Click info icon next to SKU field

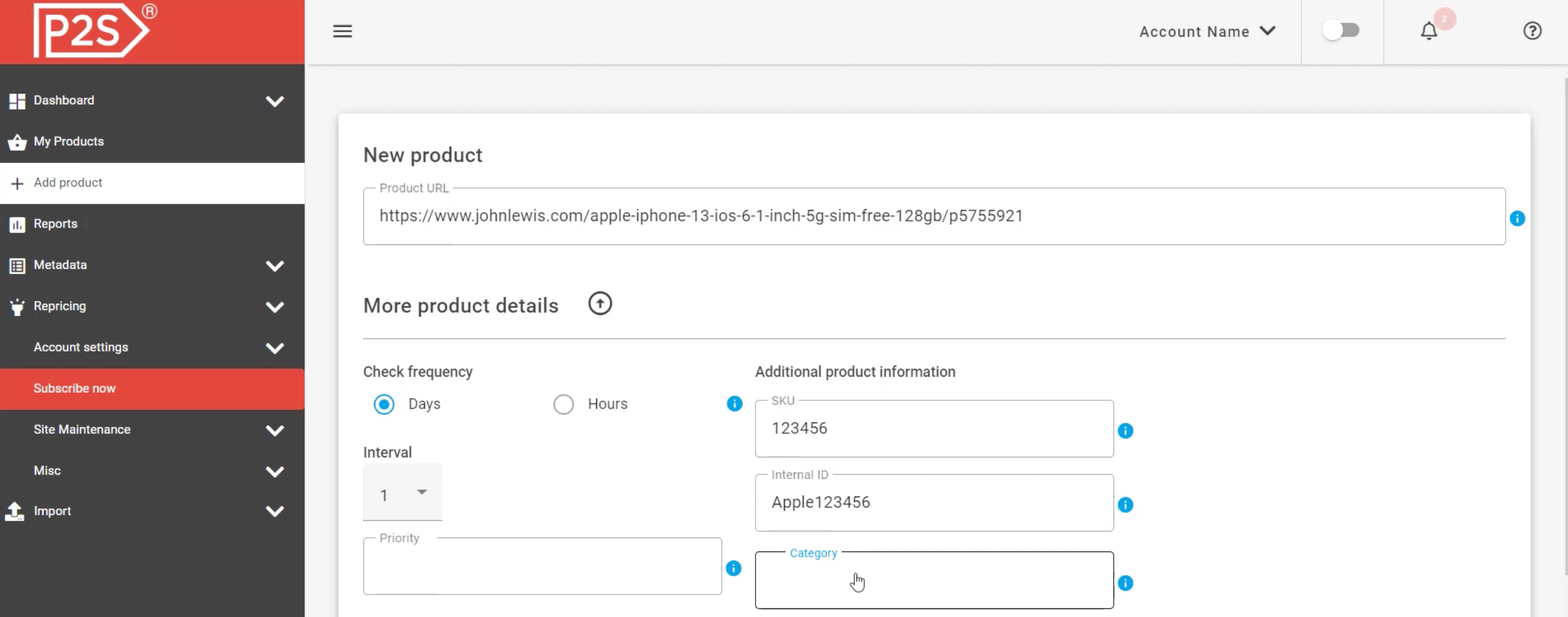[1125, 431]
